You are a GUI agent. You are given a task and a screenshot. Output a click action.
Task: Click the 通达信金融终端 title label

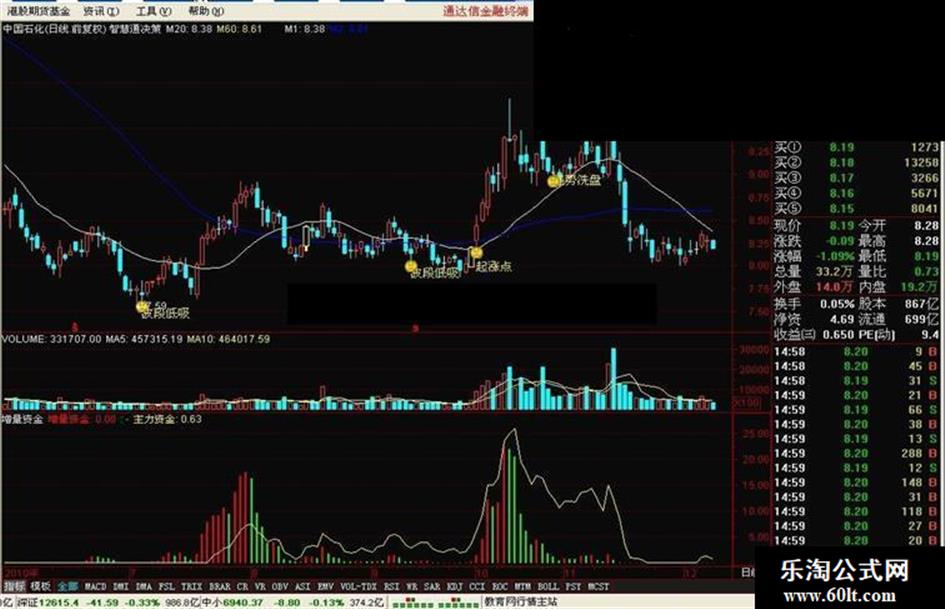pyautogui.click(x=486, y=11)
